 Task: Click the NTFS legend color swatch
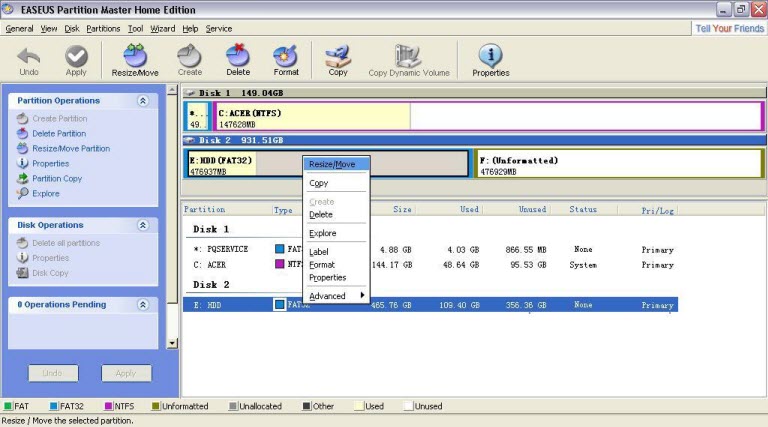click(108, 406)
